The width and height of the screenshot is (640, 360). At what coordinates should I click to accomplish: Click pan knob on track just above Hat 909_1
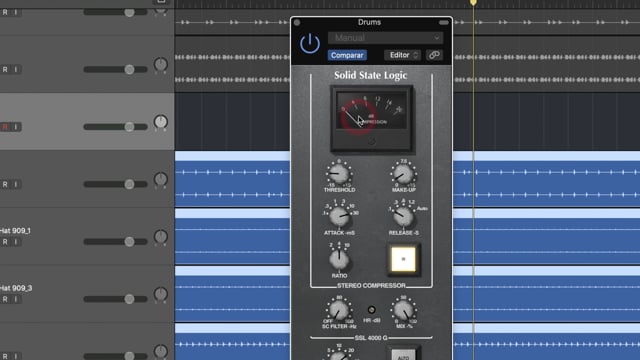(x=161, y=180)
